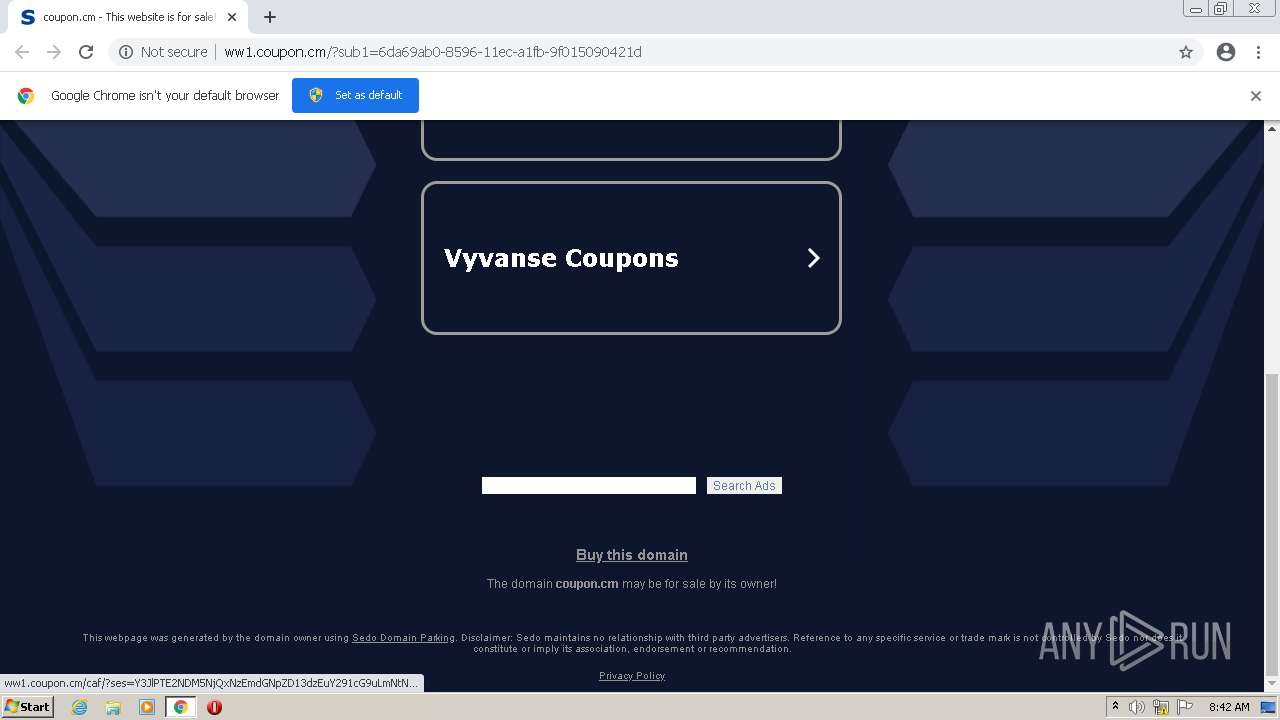
Task: Open the media player taskbar icon
Action: [x=147, y=707]
